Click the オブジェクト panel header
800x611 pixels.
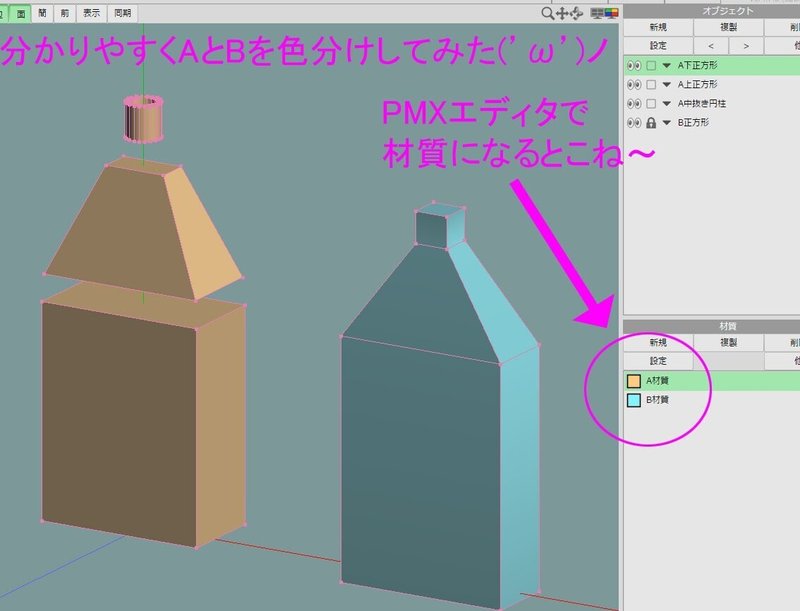click(x=712, y=11)
